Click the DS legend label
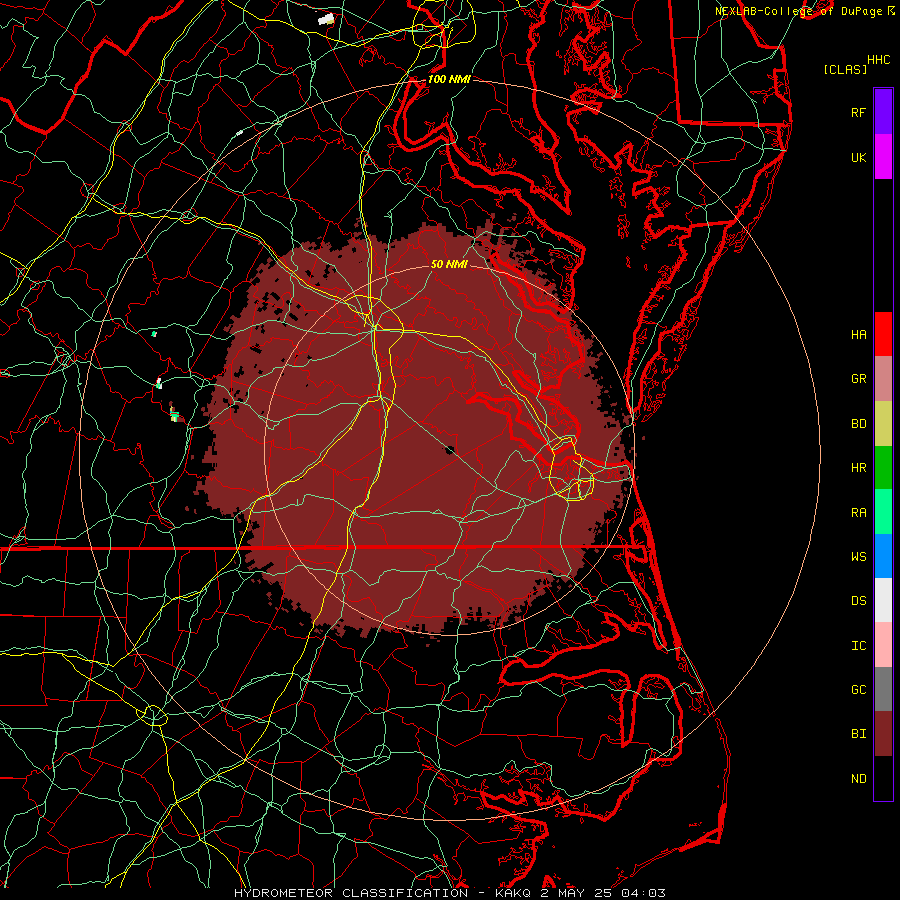This screenshot has width=900, height=900. coord(858,601)
